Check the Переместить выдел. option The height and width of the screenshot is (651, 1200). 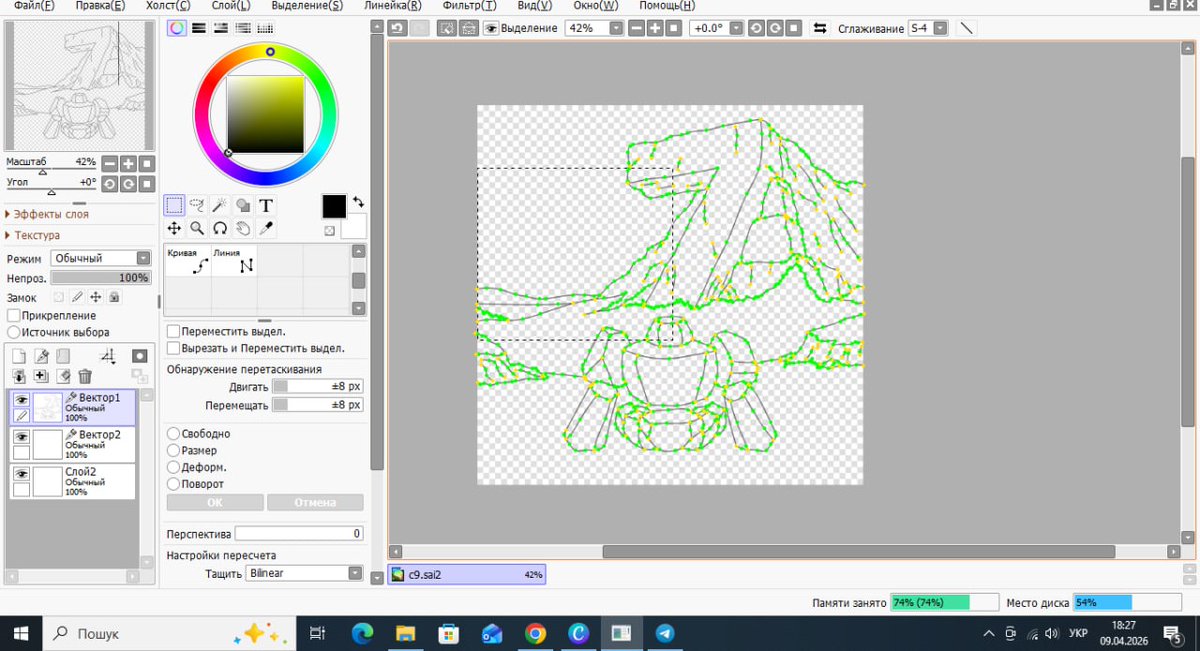(x=174, y=331)
